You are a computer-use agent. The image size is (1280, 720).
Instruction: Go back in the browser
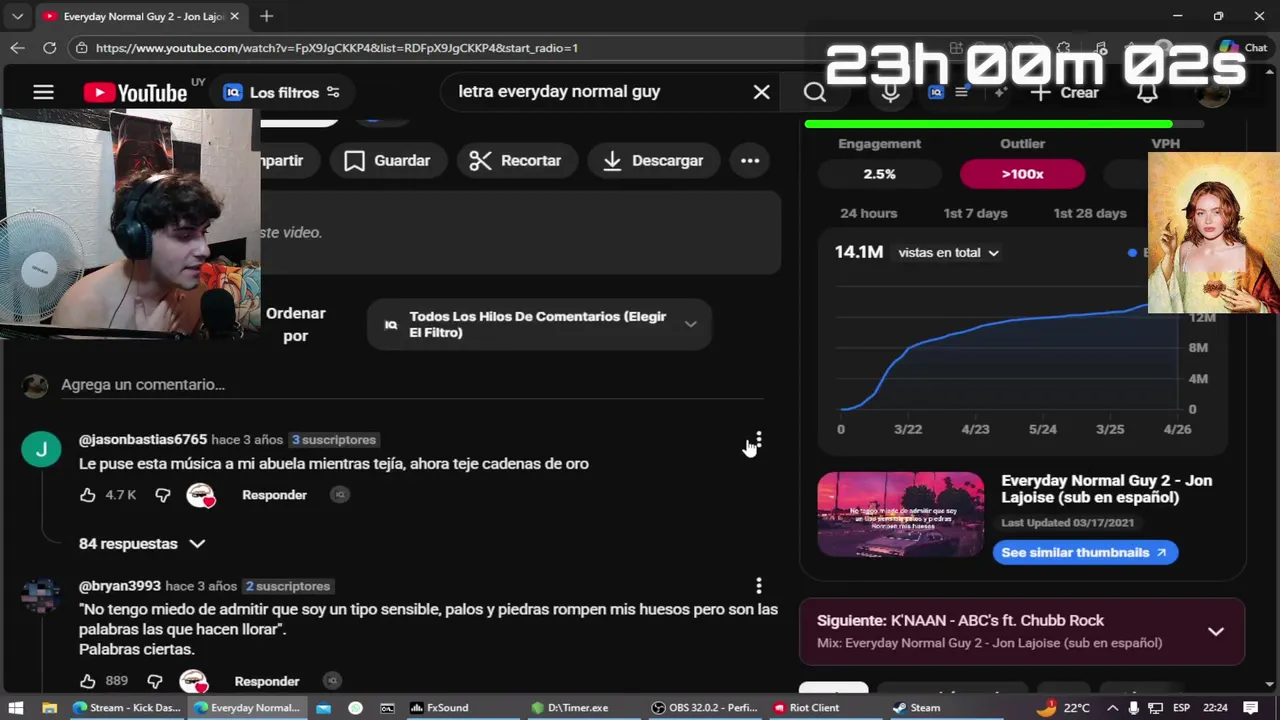(x=17, y=47)
